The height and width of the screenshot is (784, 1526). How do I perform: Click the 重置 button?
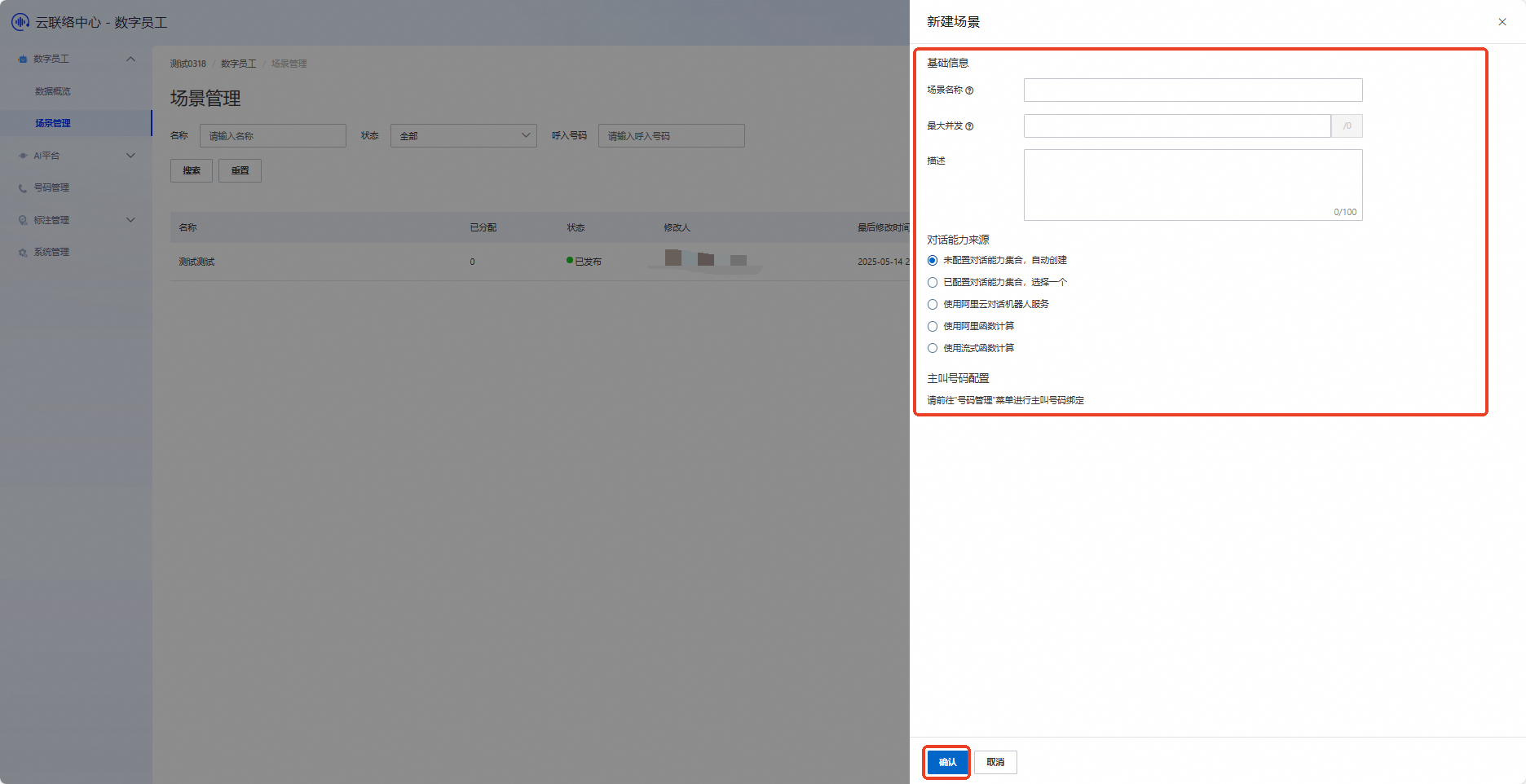coord(240,171)
